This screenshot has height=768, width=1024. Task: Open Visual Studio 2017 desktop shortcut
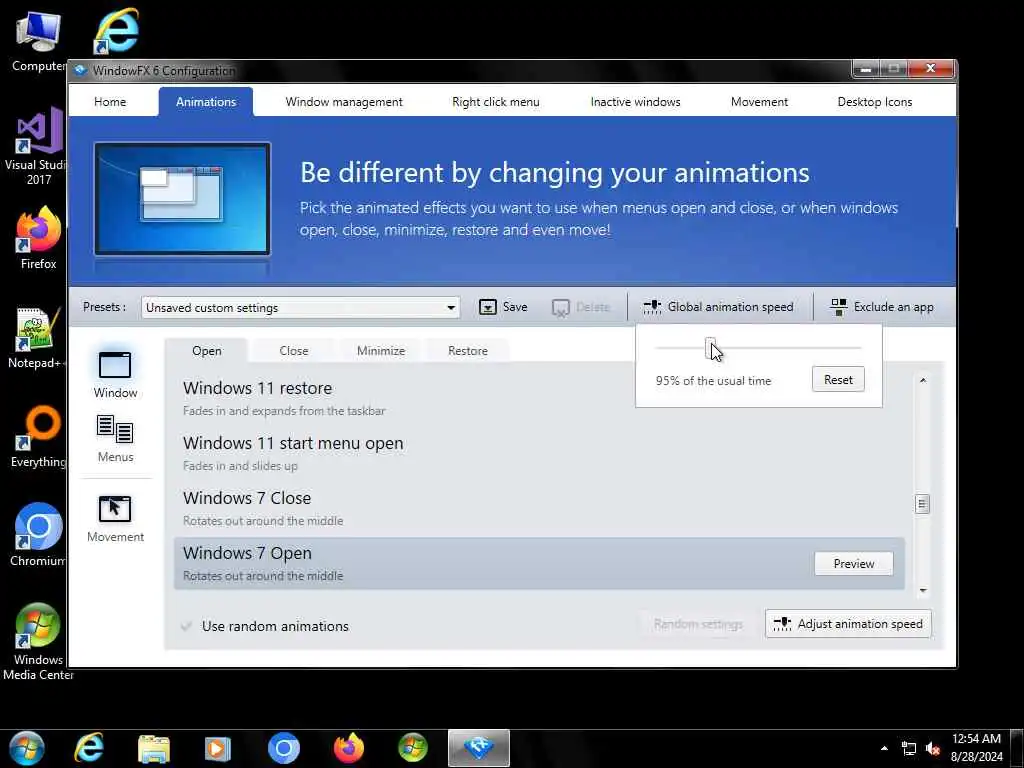tap(39, 146)
